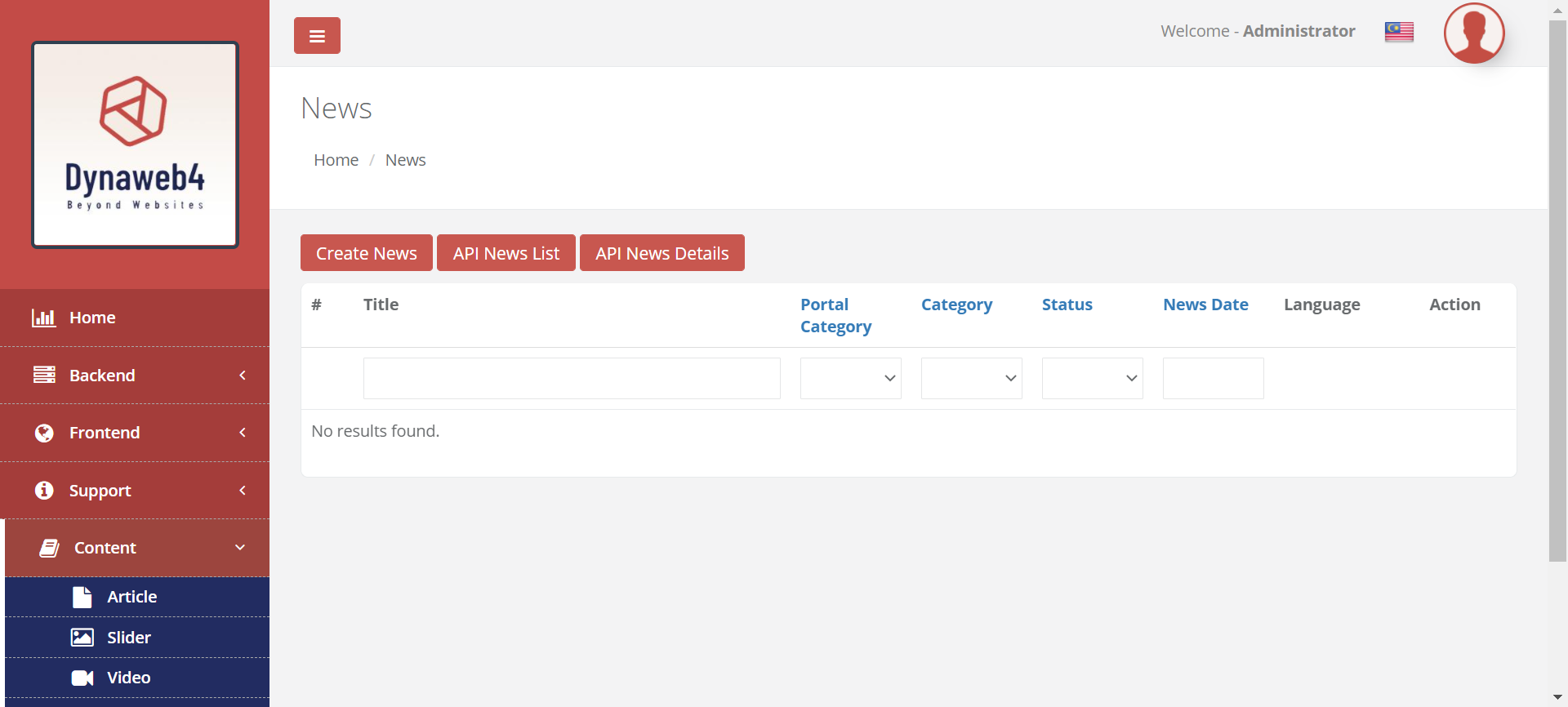Click the Malaysia flag language icon
This screenshot has width=1568, height=707.
coord(1399,32)
